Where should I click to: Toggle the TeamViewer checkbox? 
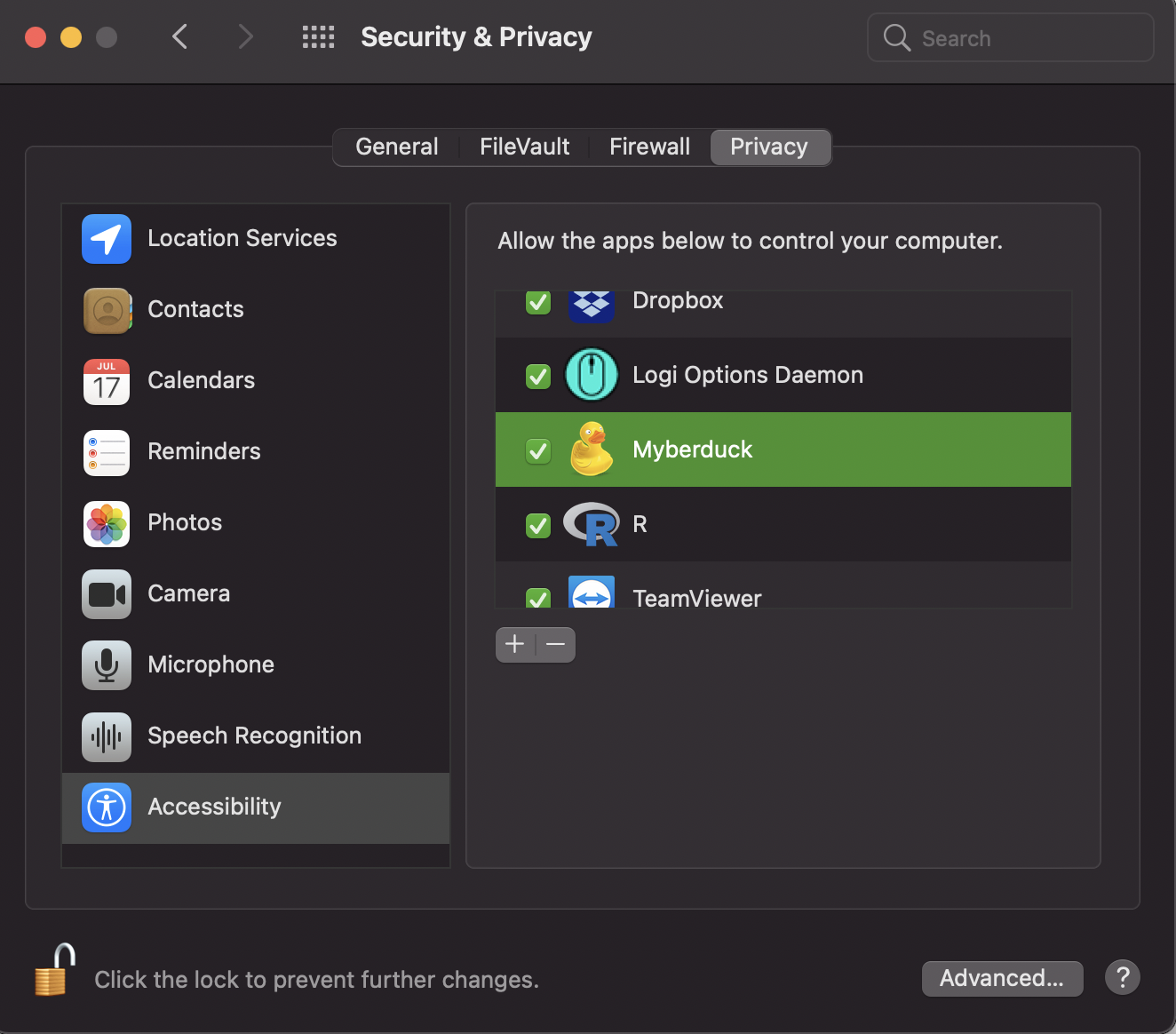click(x=537, y=598)
